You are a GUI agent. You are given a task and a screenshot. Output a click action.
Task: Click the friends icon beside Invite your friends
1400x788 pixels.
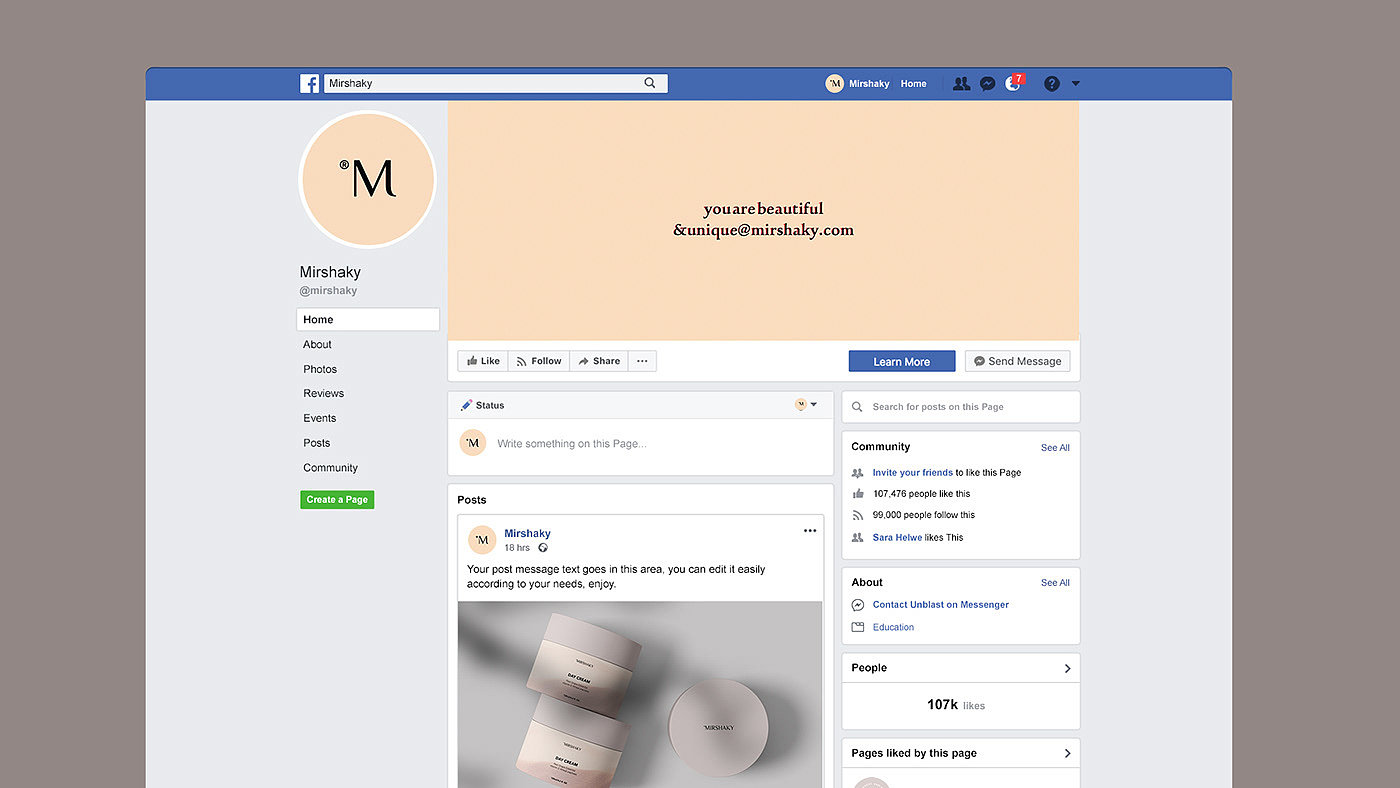point(857,473)
